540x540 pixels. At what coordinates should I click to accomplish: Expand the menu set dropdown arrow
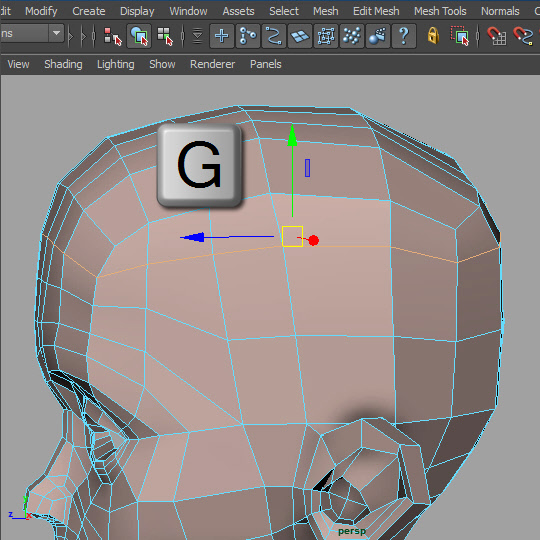tap(56, 33)
